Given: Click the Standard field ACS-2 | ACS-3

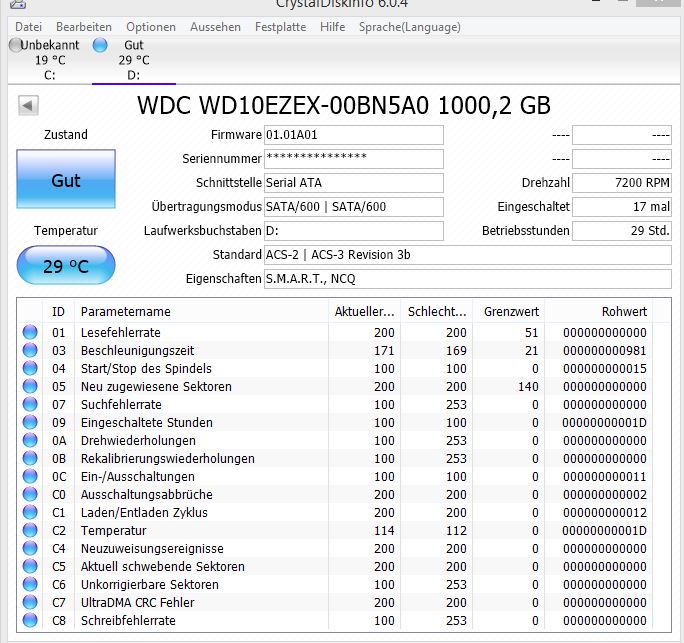Looking at the screenshot, I should coord(468,255).
